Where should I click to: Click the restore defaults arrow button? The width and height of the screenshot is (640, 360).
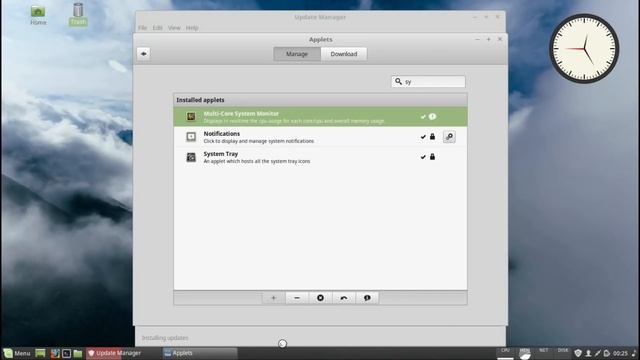tap(344, 298)
